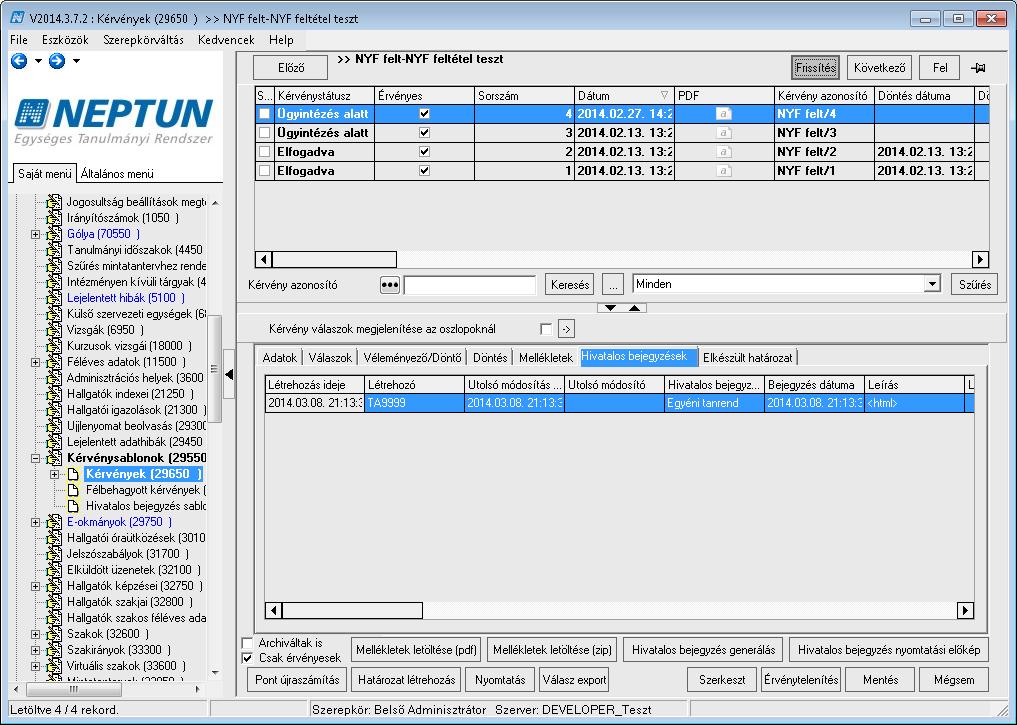Click the blue back navigation arrow
The image size is (1017, 725).
point(19,61)
